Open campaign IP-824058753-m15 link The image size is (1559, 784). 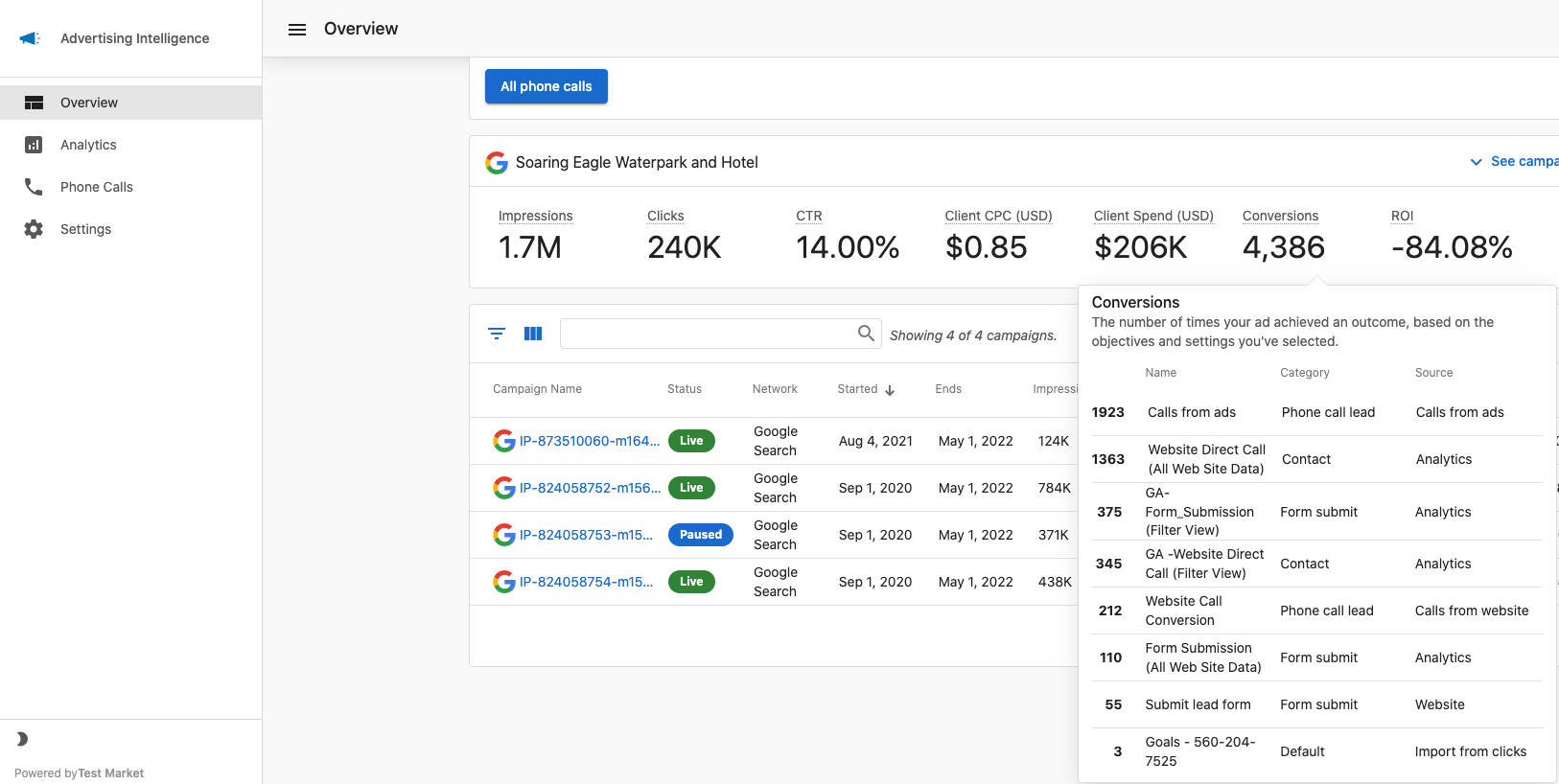[586, 535]
